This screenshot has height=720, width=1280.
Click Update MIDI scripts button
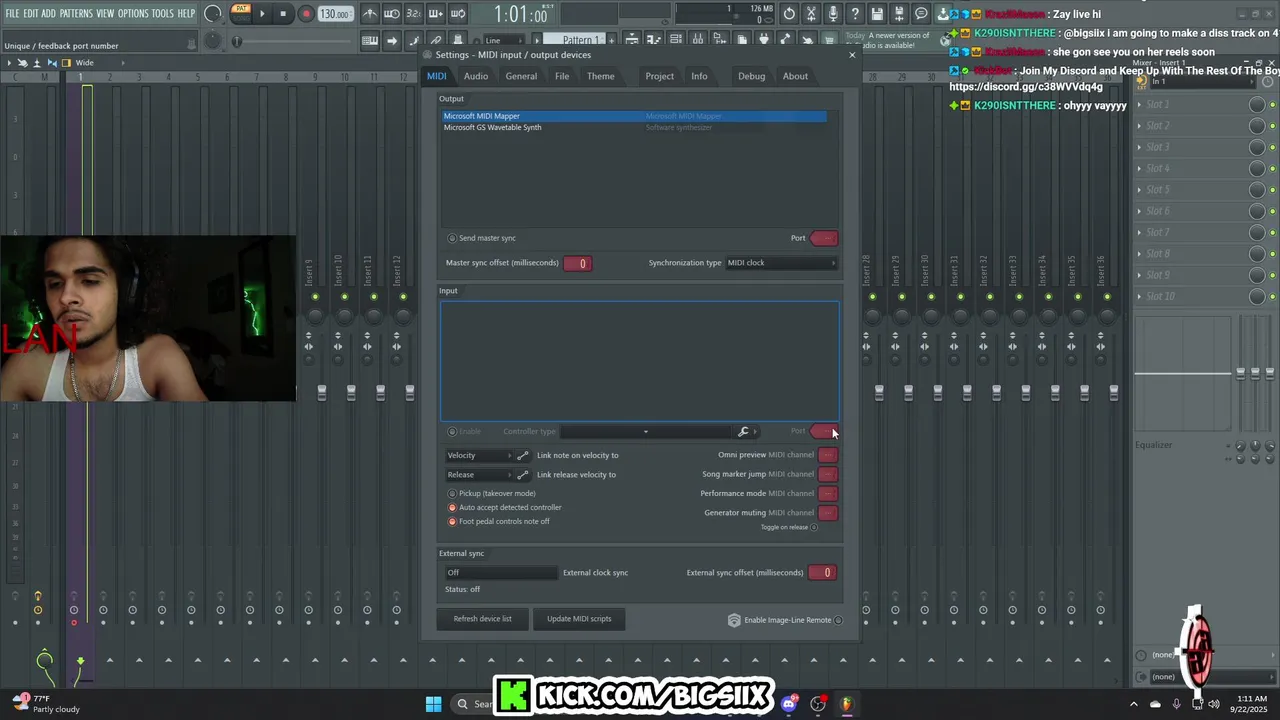click(x=579, y=619)
